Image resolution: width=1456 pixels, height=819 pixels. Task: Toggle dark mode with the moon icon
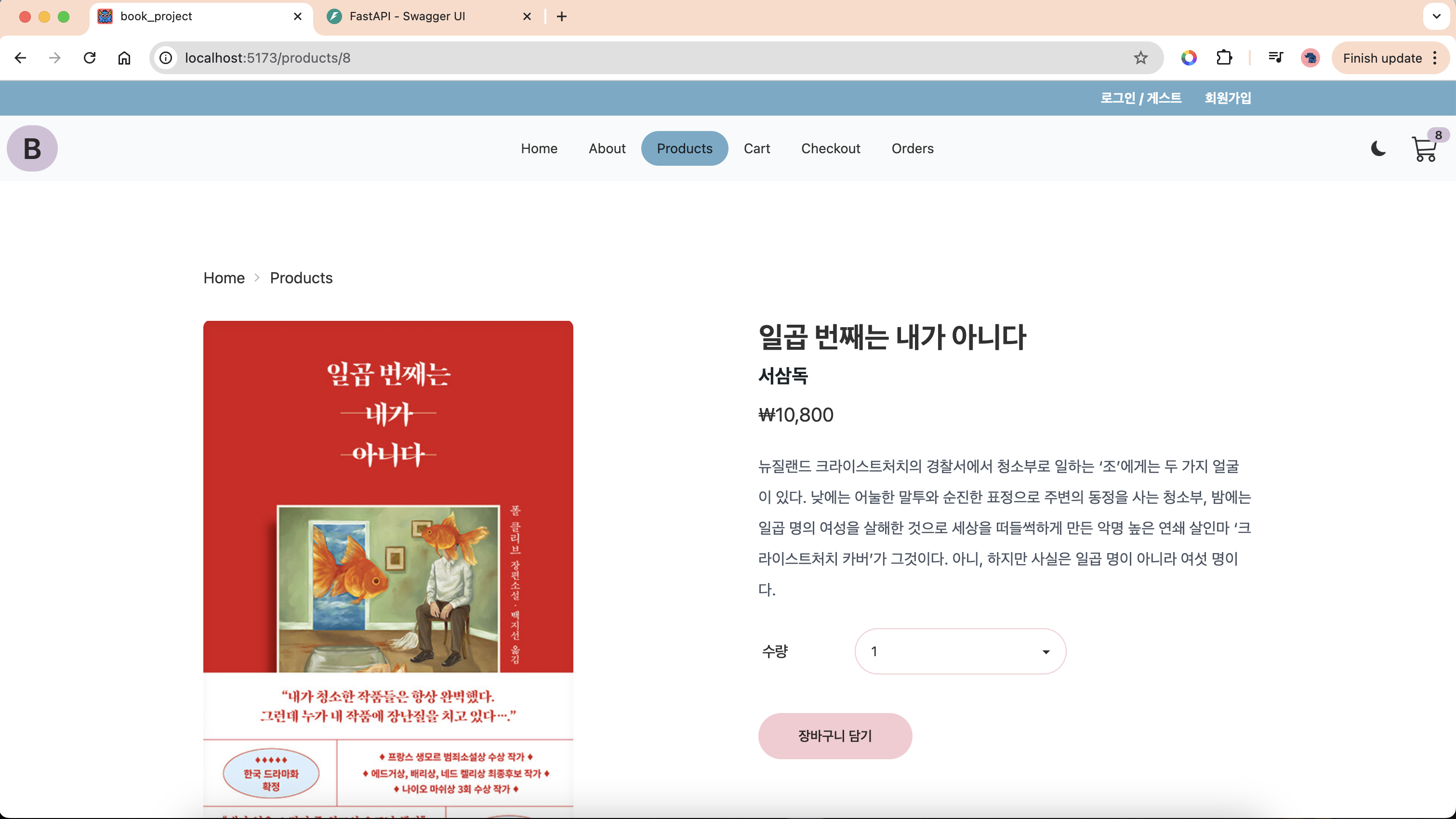[1378, 148]
